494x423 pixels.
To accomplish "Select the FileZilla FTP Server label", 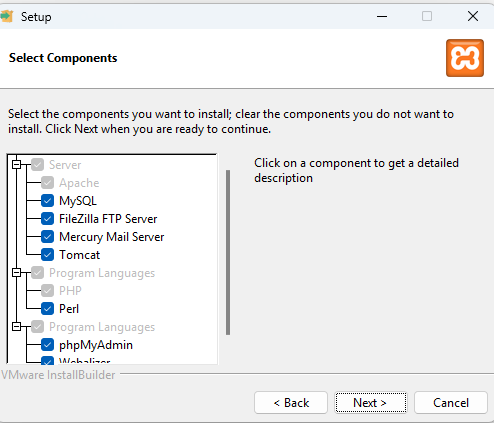I will (108, 219).
